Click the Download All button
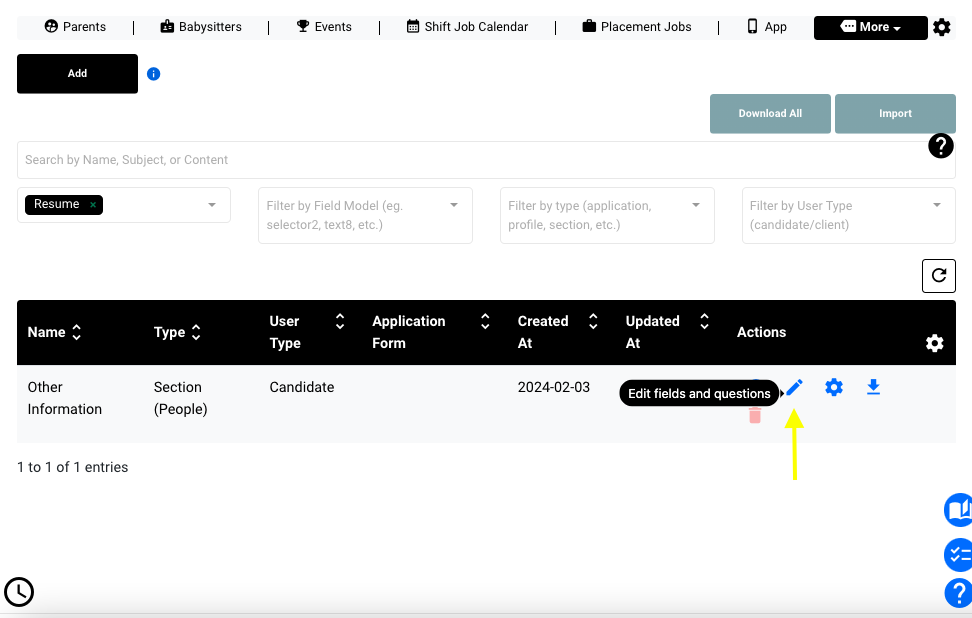Screen dimensions: 972x618 coord(770,114)
